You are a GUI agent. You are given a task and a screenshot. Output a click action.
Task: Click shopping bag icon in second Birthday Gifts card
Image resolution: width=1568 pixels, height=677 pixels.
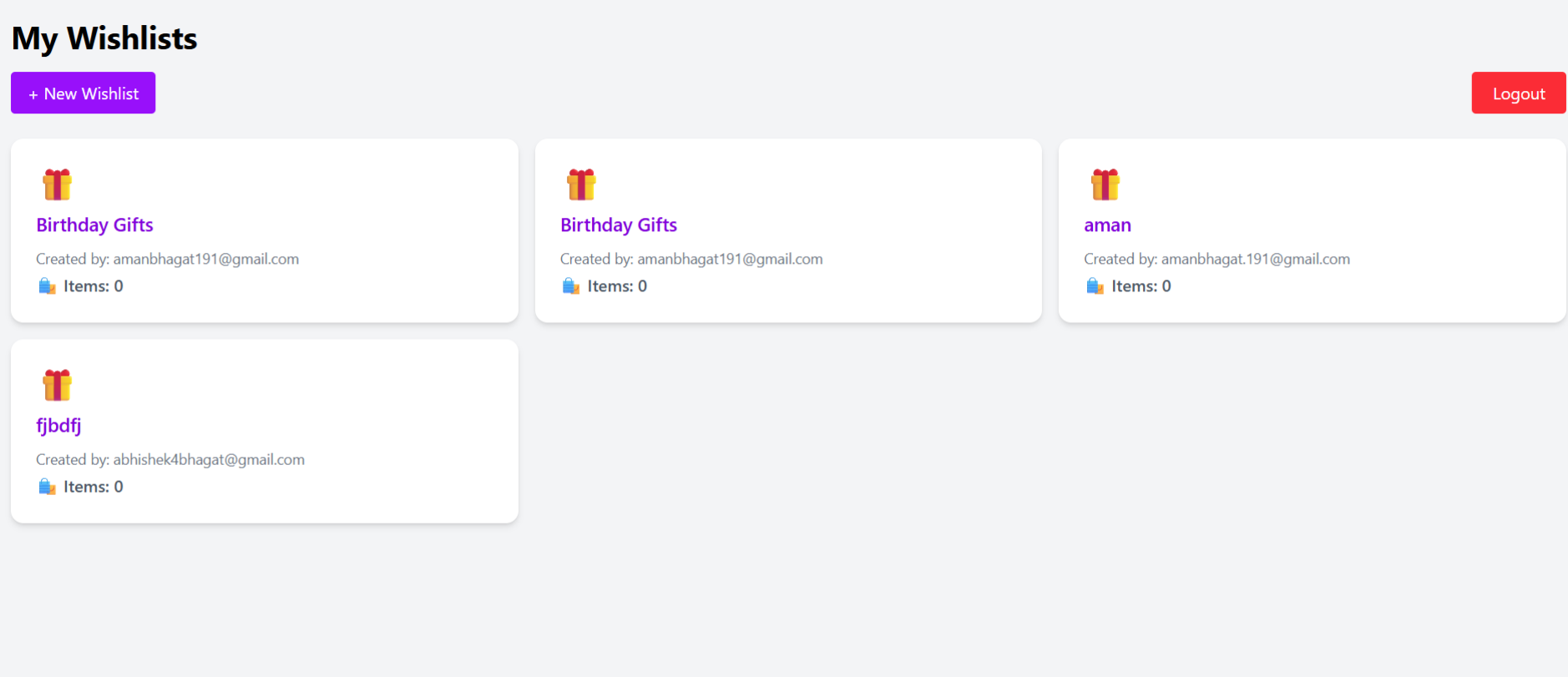pos(571,286)
